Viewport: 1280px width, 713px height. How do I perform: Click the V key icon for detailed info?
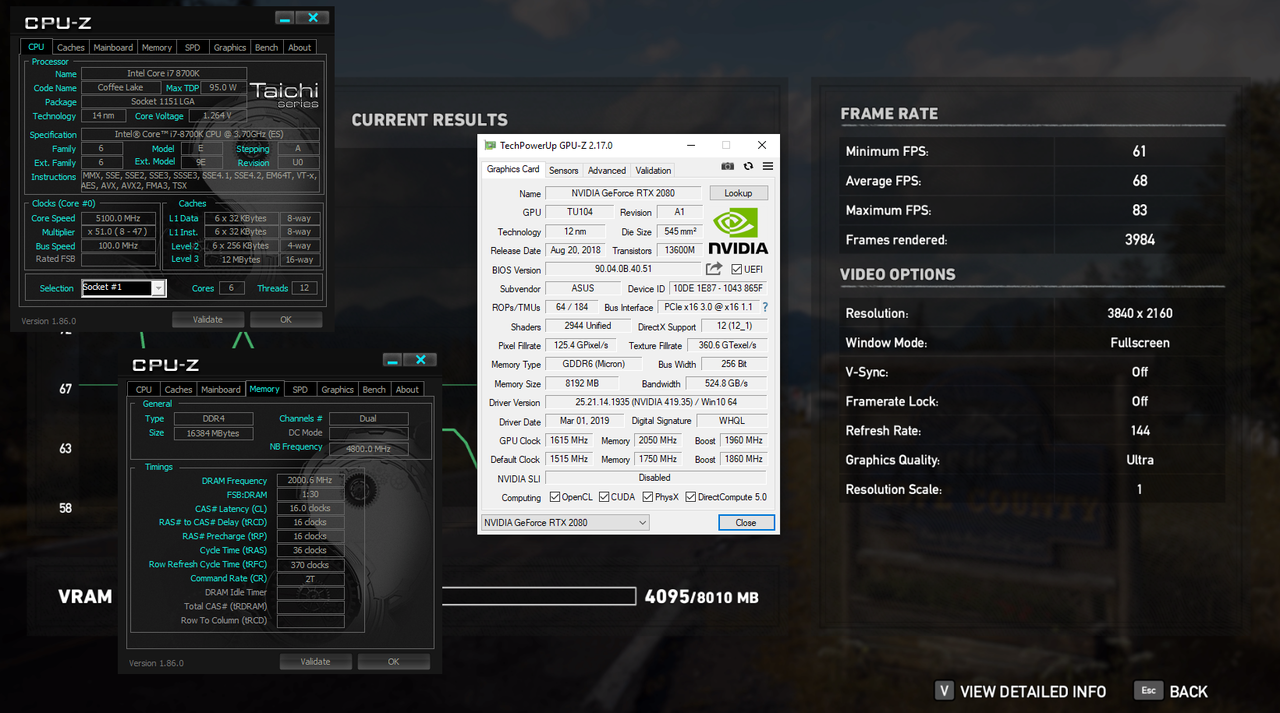[x=944, y=691]
